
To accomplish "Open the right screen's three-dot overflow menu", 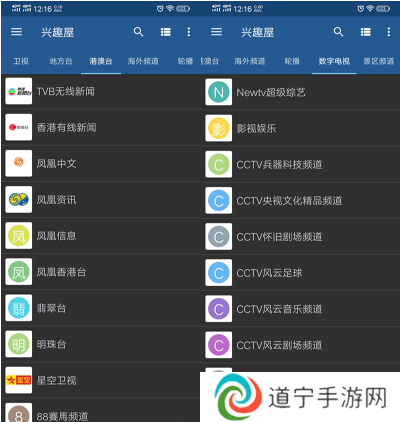I will click(x=389, y=32).
